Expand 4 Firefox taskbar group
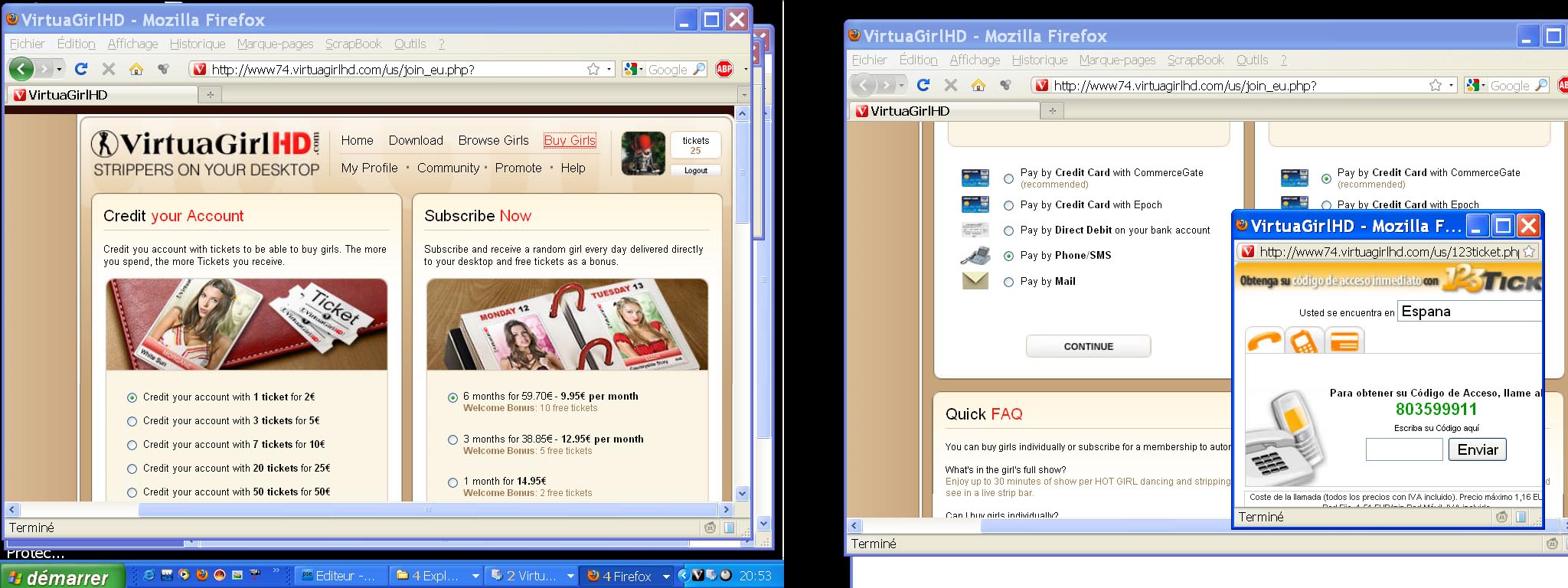The height and width of the screenshot is (588, 1568). (x=666, y=576)
